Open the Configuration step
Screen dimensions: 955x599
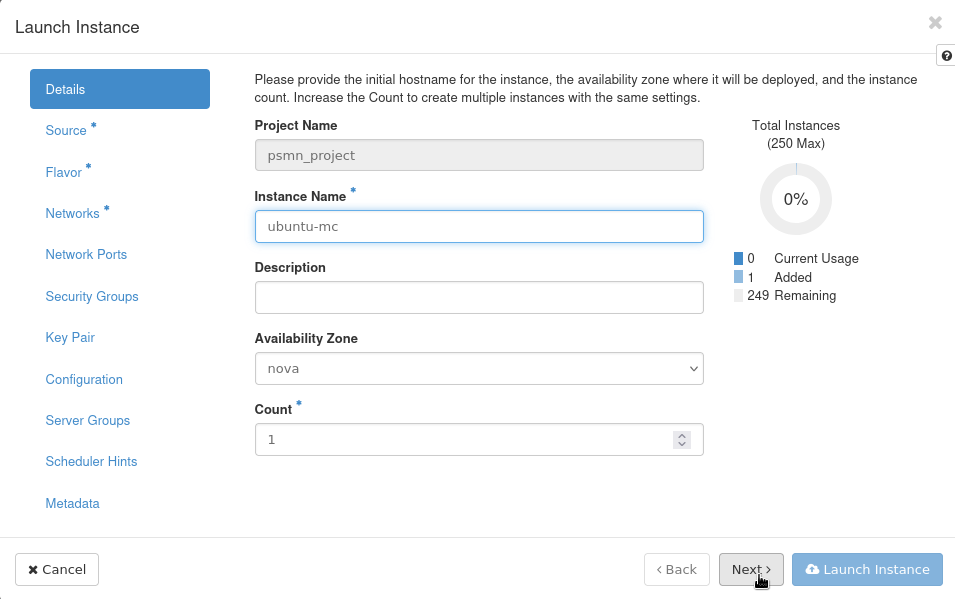coord(84,380)
